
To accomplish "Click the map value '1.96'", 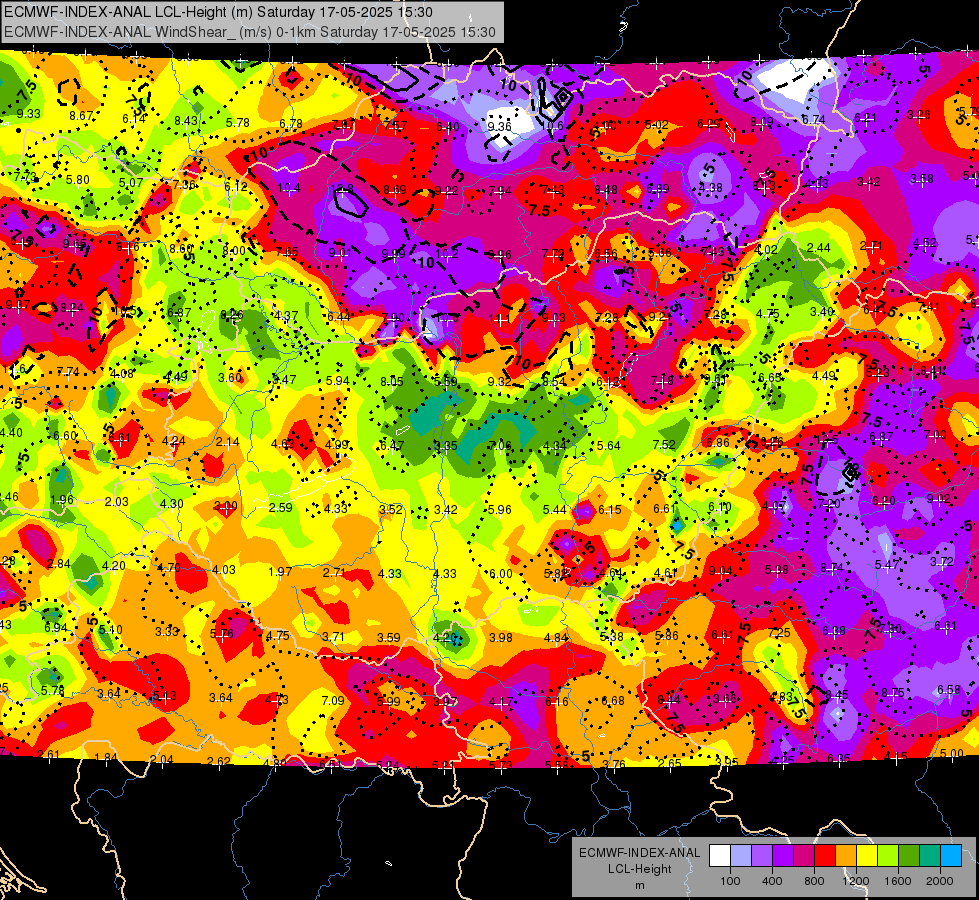I will click(62, 500).
